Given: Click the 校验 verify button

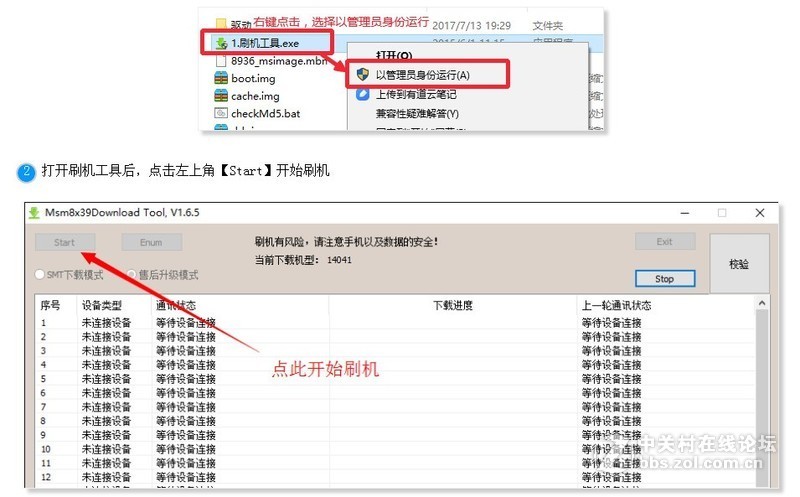Looking at the screenshot, I should [739, 264].
